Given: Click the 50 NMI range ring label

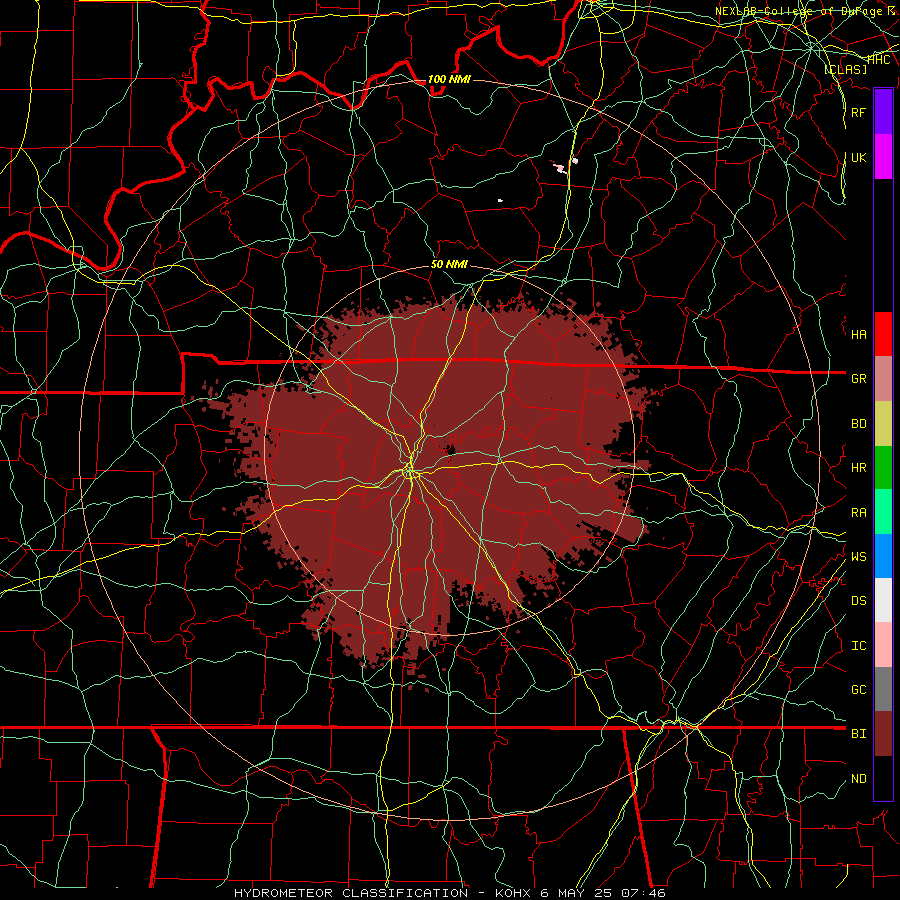Looking at the screenshot, I should point(449,264).
